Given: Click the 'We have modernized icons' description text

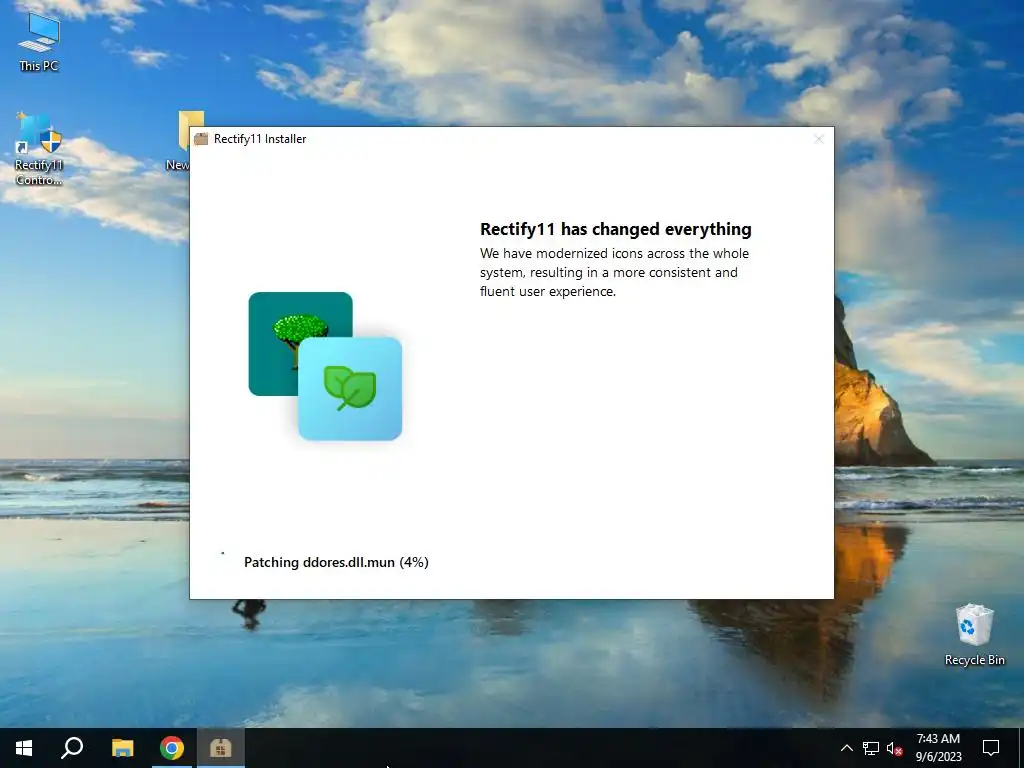Looking at the screenshot, I should click(x=615, y=272).
